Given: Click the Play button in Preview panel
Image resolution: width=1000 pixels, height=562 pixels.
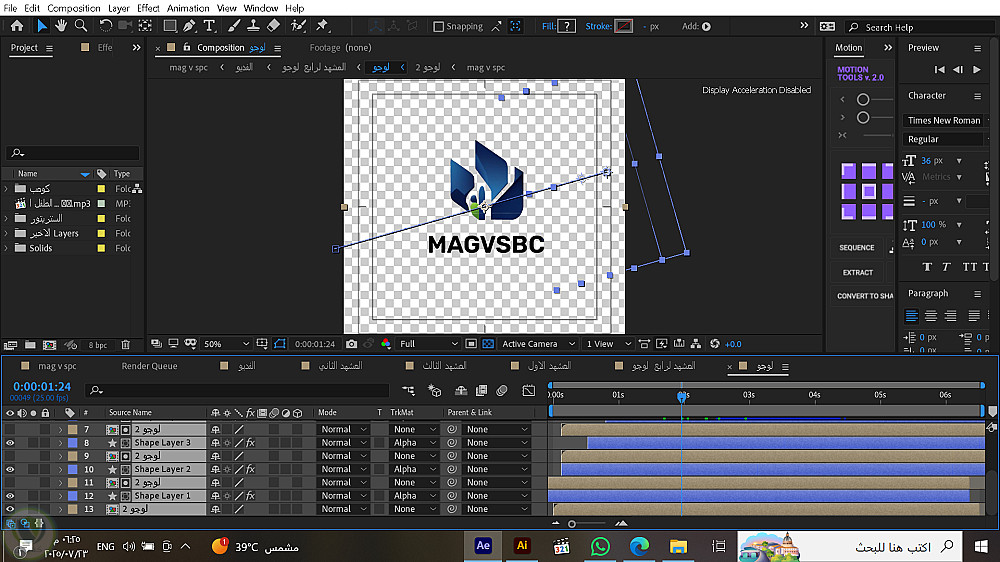Looking at the screenshot, I should pos(976,70).
